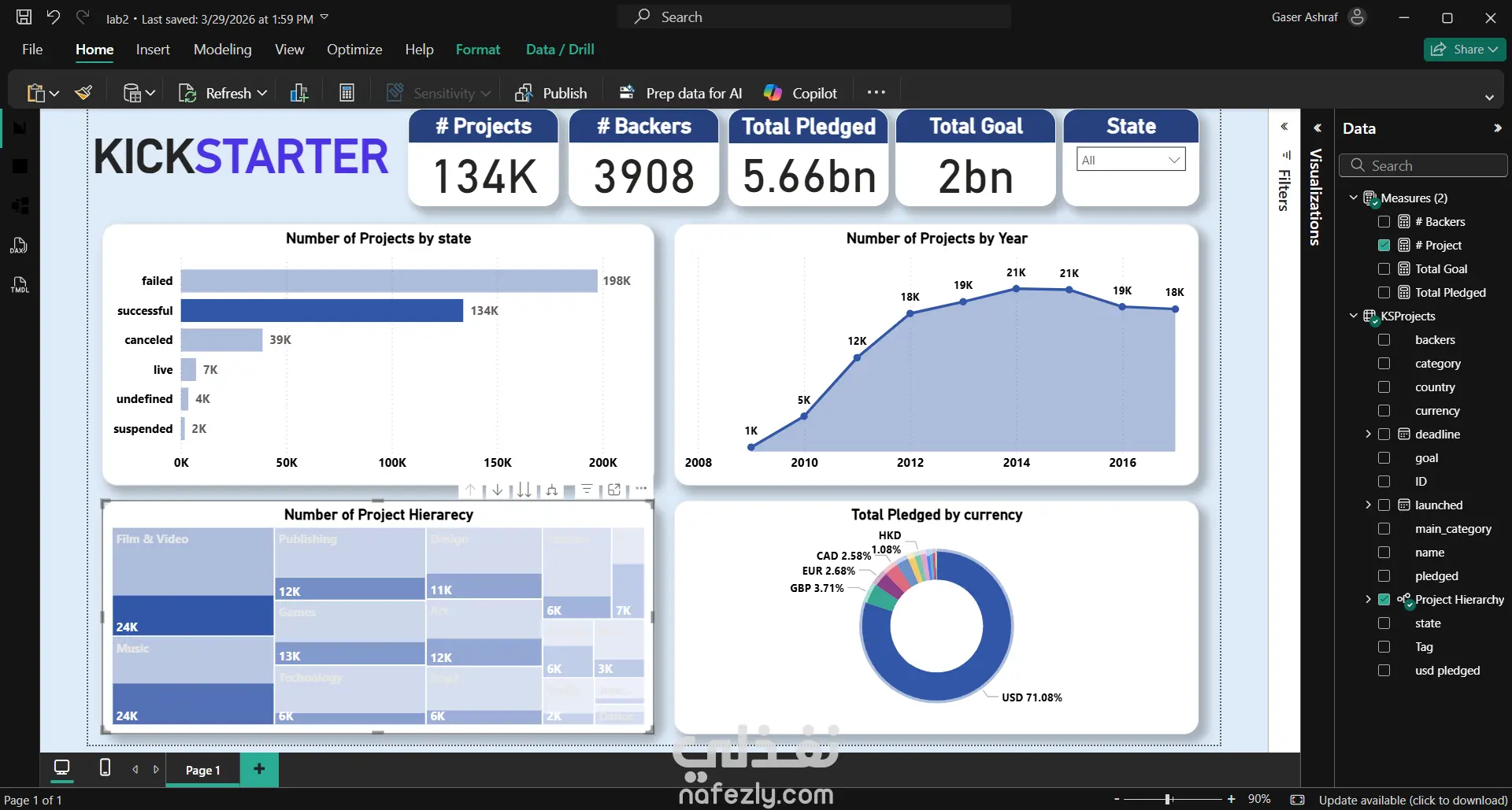Click the calculator measure icon in ribbon
The image size is (1512, 810).
346,93
